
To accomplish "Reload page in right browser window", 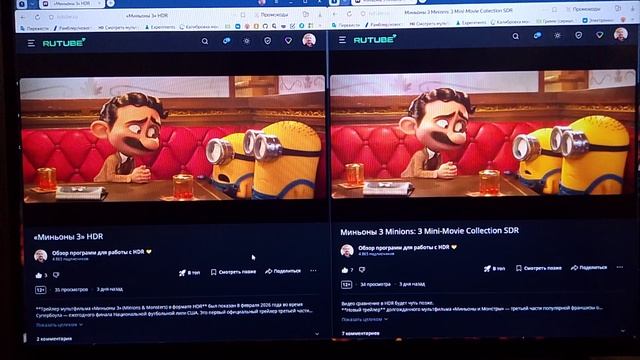I will pyautogui.click(x=349, y=13).
